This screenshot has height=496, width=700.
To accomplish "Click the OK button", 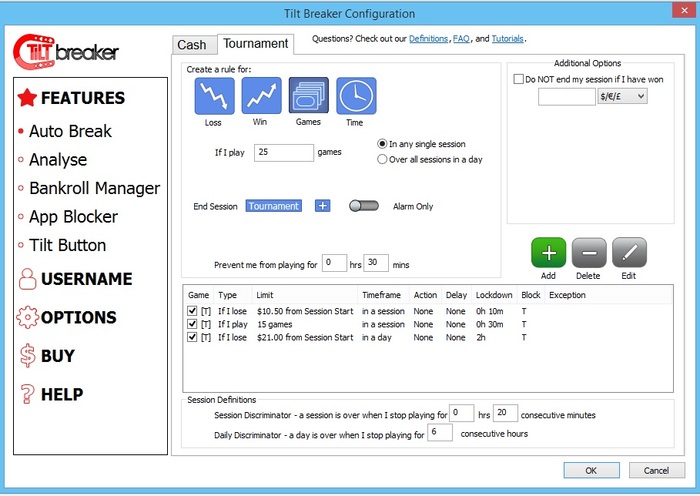I will point(591,470).
